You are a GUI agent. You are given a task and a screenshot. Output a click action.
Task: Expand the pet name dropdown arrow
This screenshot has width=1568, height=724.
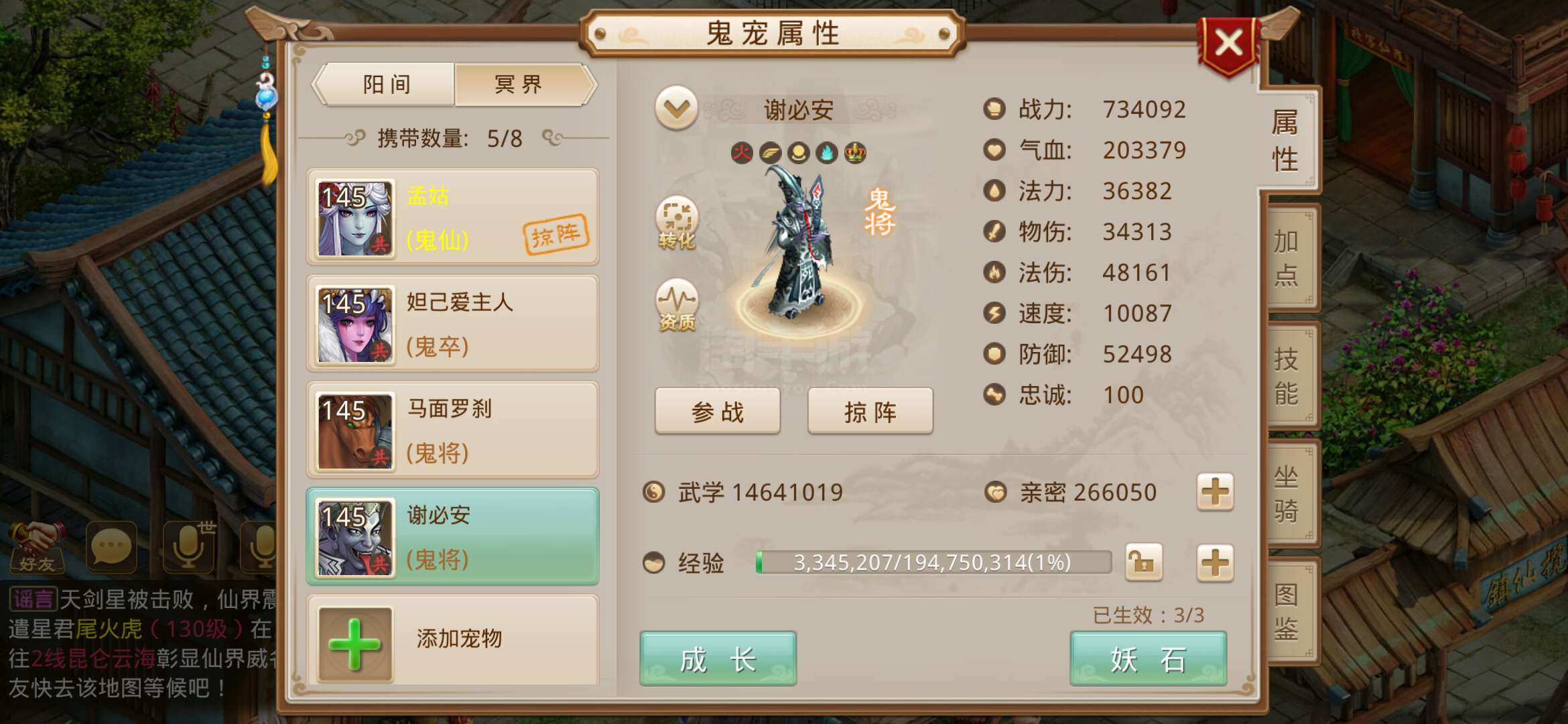(677, 108)
